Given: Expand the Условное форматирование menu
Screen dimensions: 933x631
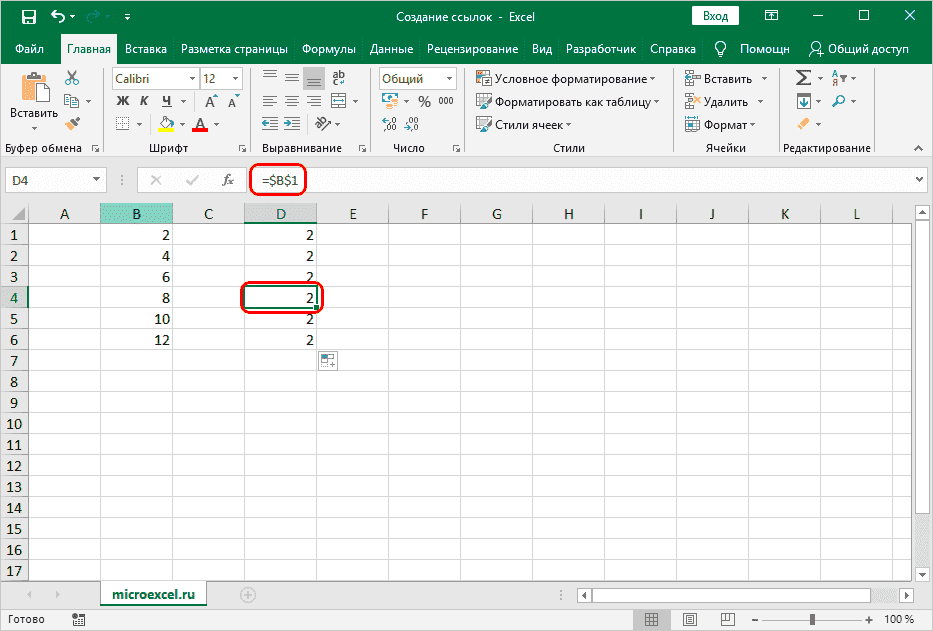Looking at the screenshot, I should pyautogui.click(x=566, y=78).
